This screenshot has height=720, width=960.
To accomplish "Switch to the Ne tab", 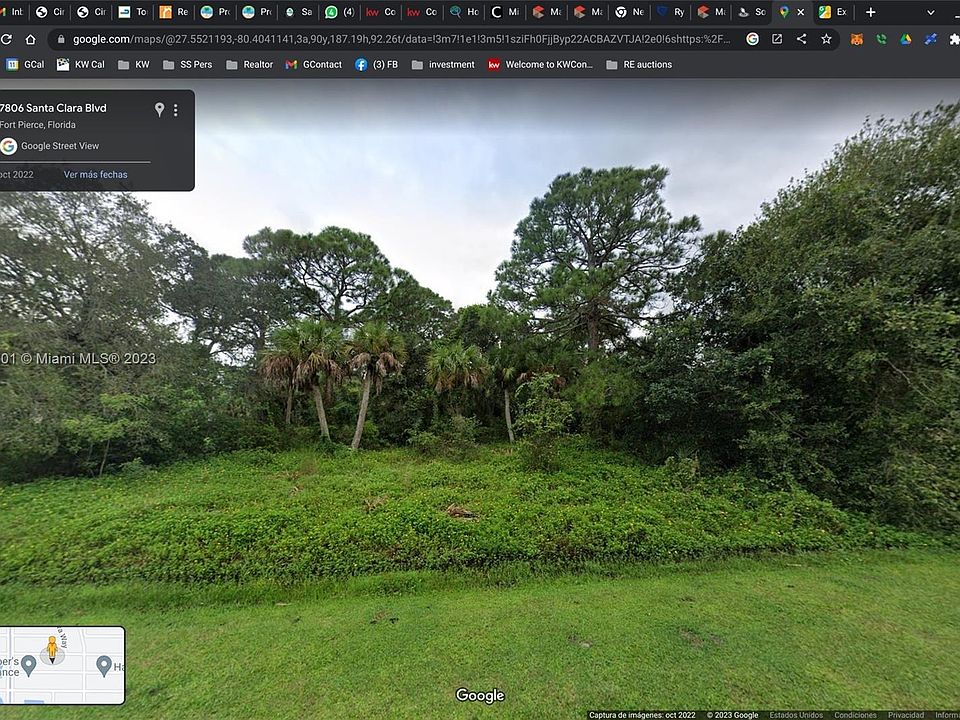I will point(630,12).
